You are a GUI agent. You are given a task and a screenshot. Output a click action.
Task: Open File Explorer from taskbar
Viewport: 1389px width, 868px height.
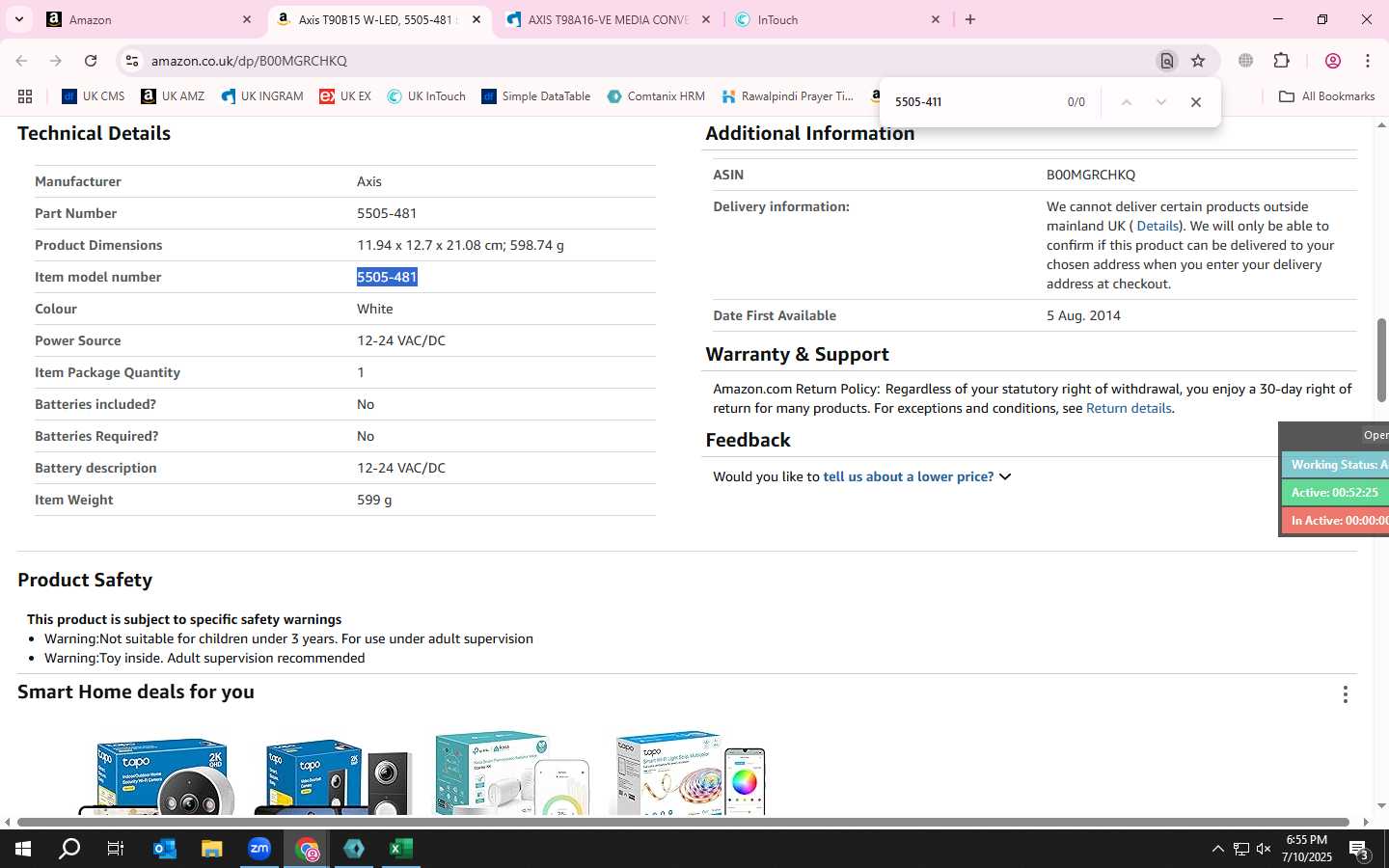tap(211, 849)
